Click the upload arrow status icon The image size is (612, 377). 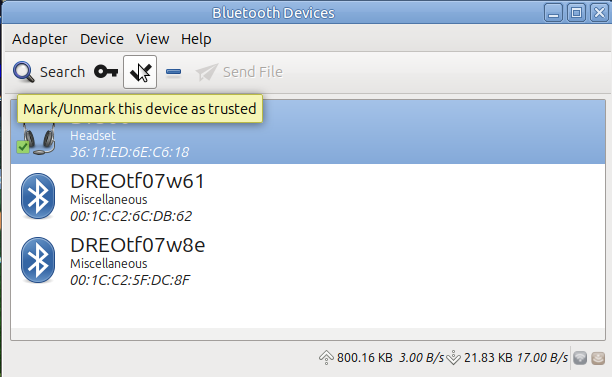[326, 357]
